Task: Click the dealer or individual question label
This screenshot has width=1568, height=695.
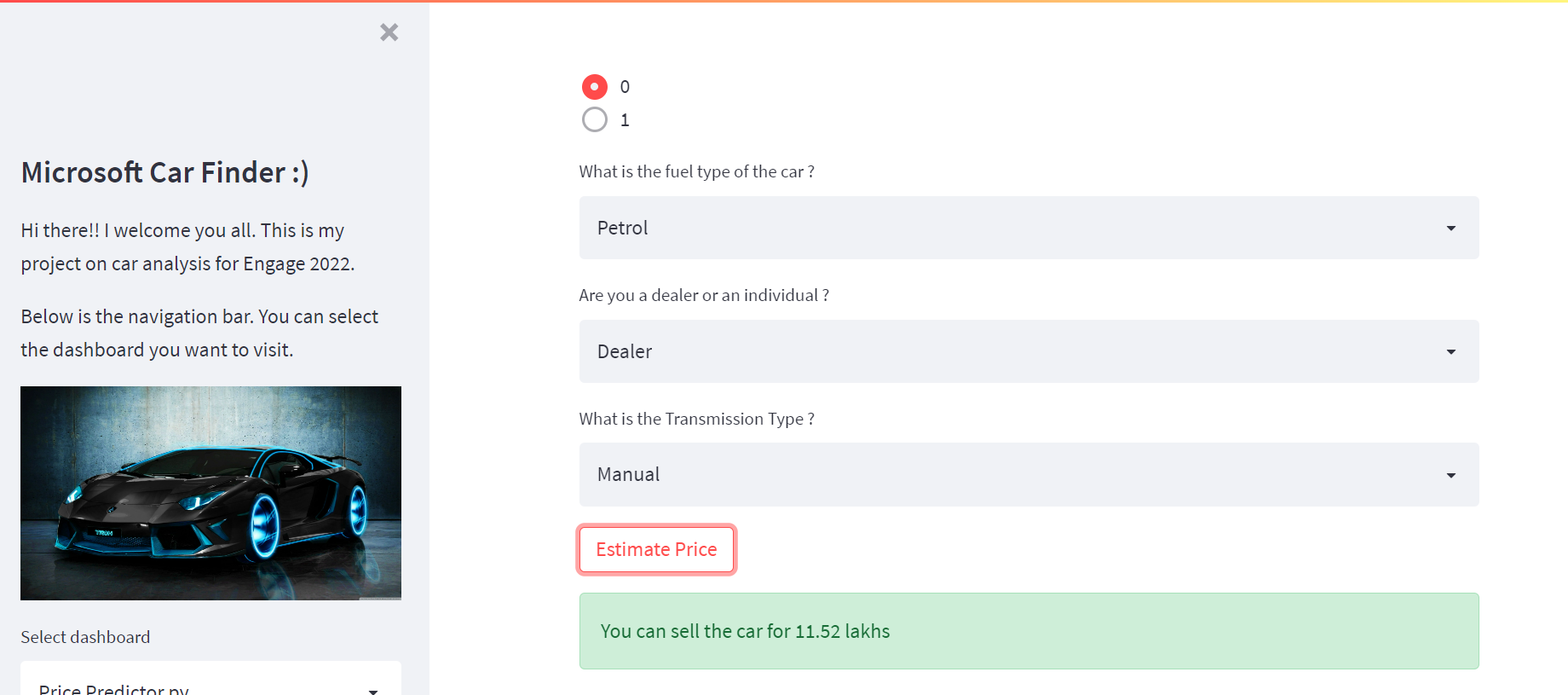Action: tap(703, 295)
